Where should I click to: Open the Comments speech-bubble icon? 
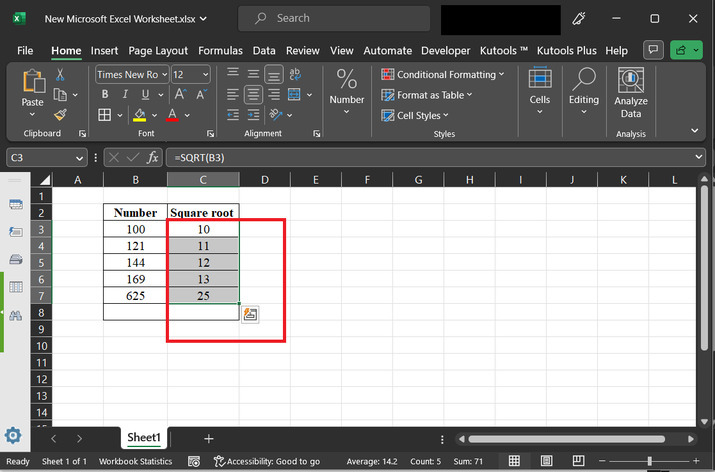tap(653, 50)
